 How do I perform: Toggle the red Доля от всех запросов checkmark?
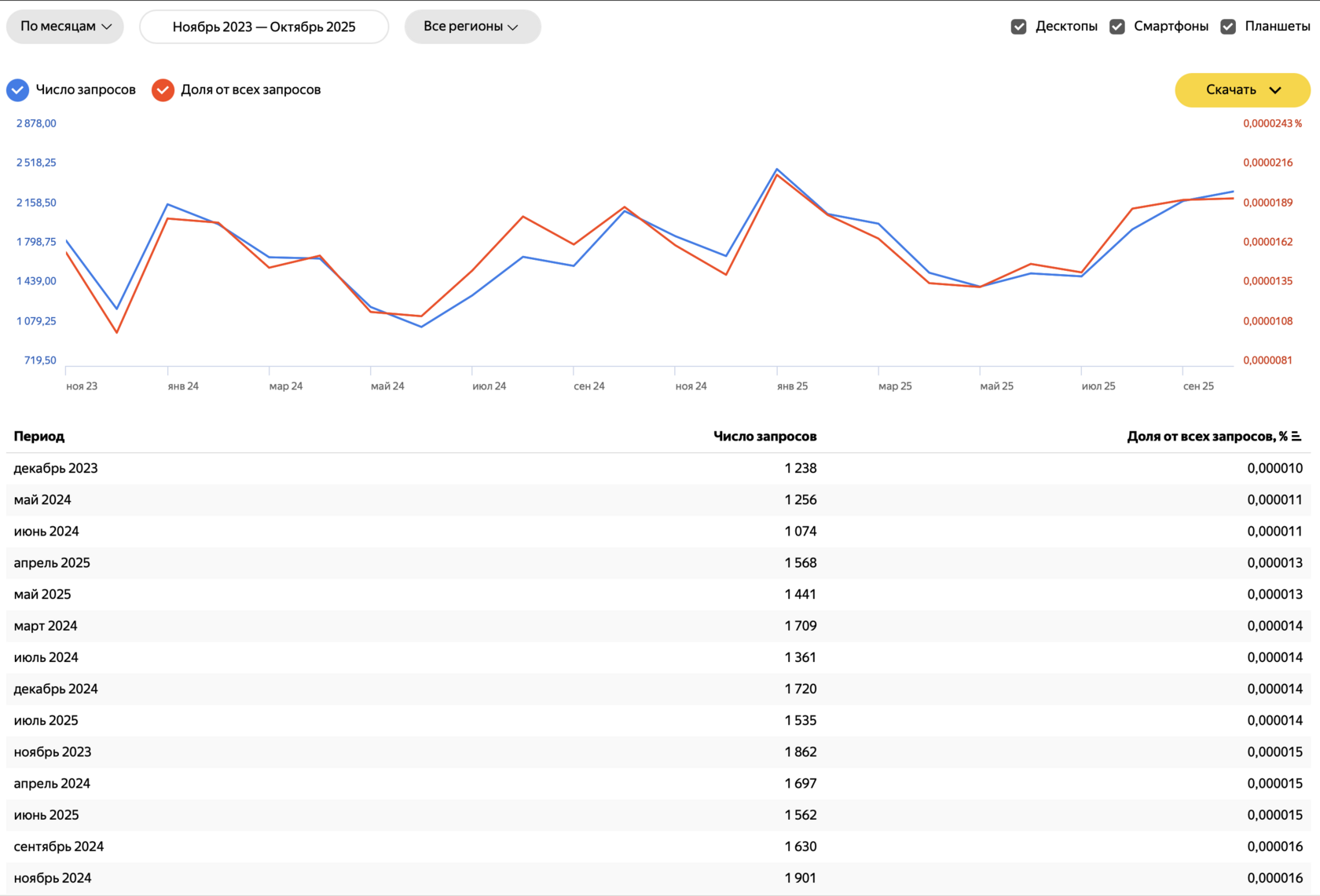[163, 90]
